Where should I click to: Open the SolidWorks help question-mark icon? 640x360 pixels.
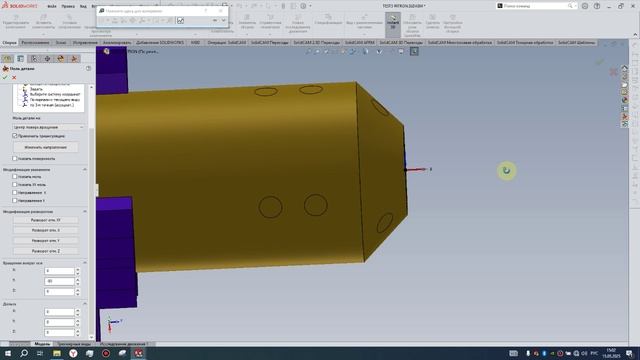[597, 6]
